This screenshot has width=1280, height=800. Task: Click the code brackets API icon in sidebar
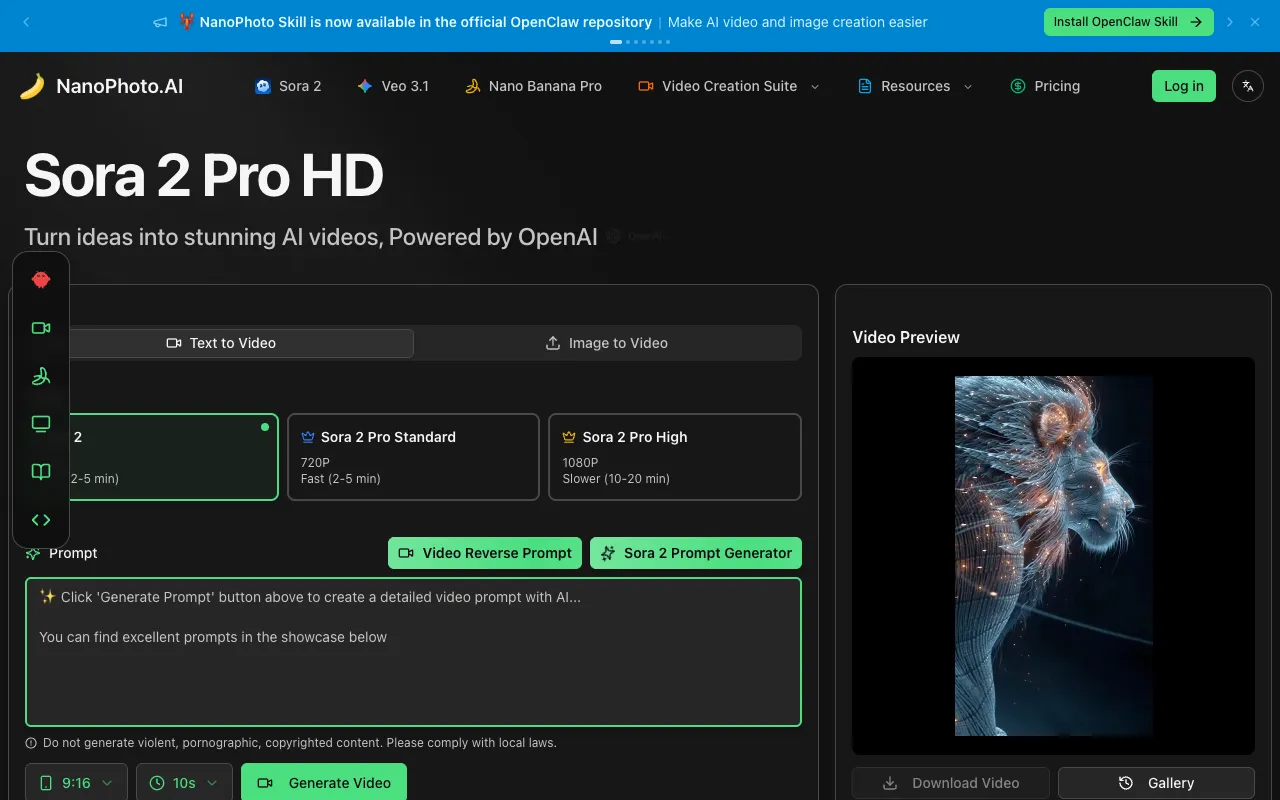click(41, 519)
